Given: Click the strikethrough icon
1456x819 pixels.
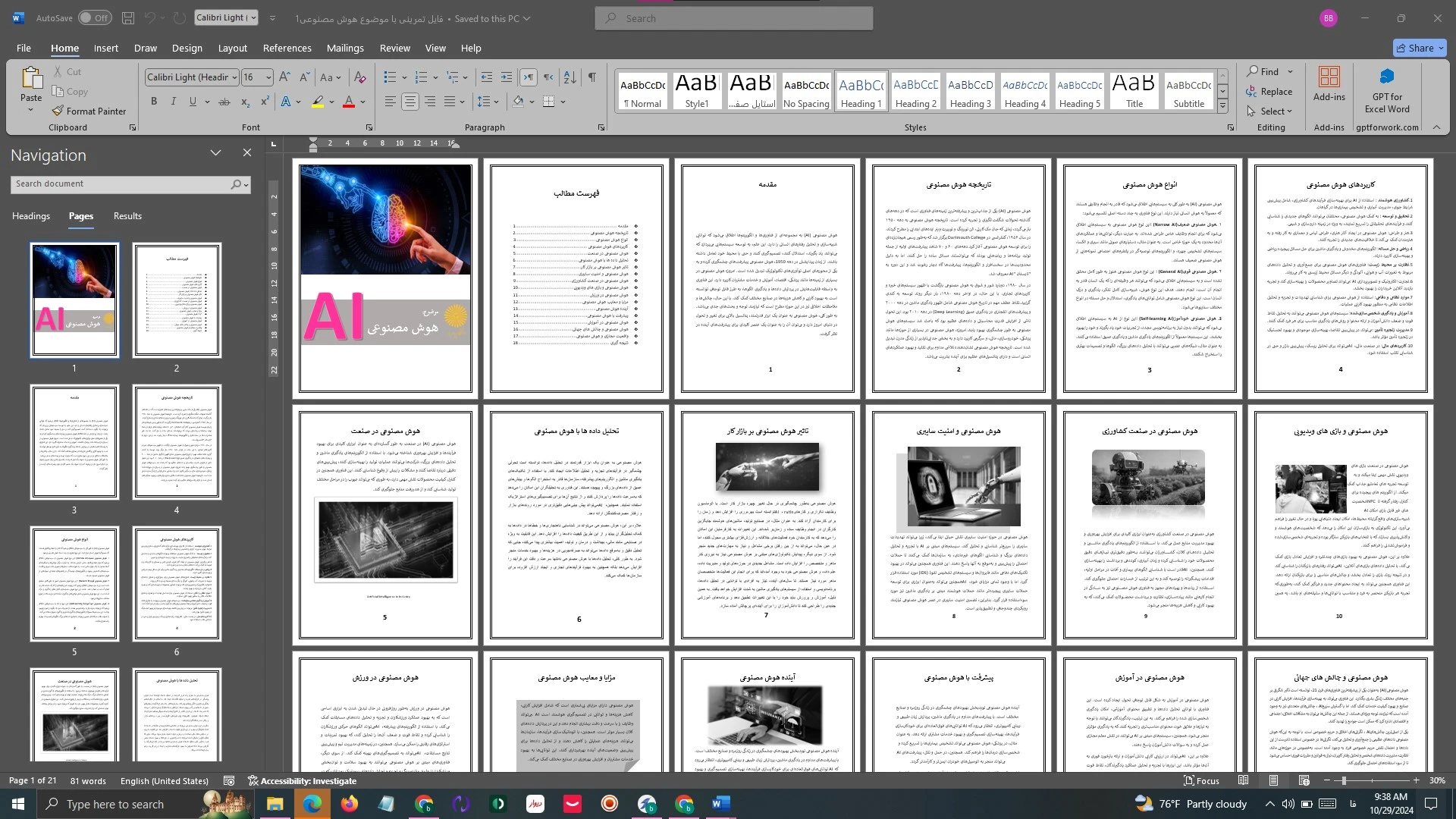Looking at the screenshot, I should click(224, 102).
